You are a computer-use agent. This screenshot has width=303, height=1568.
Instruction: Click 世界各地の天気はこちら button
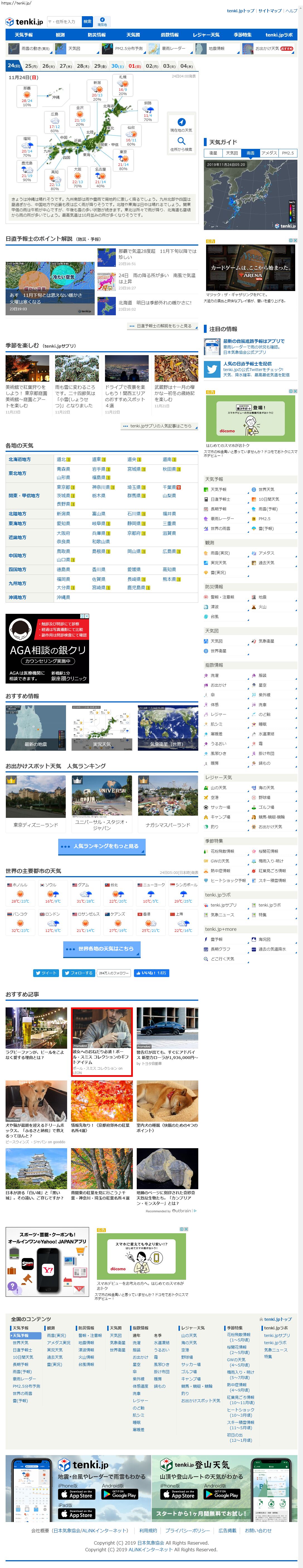click(x=102, y=948)
